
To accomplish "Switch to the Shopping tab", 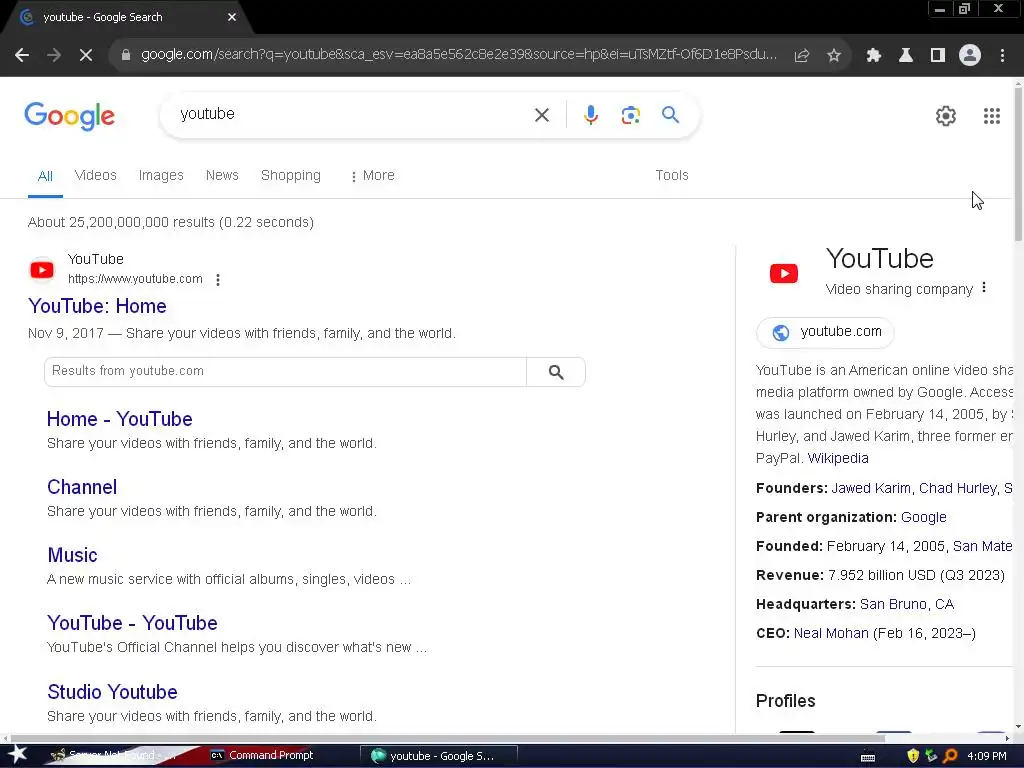I will 291,176.
